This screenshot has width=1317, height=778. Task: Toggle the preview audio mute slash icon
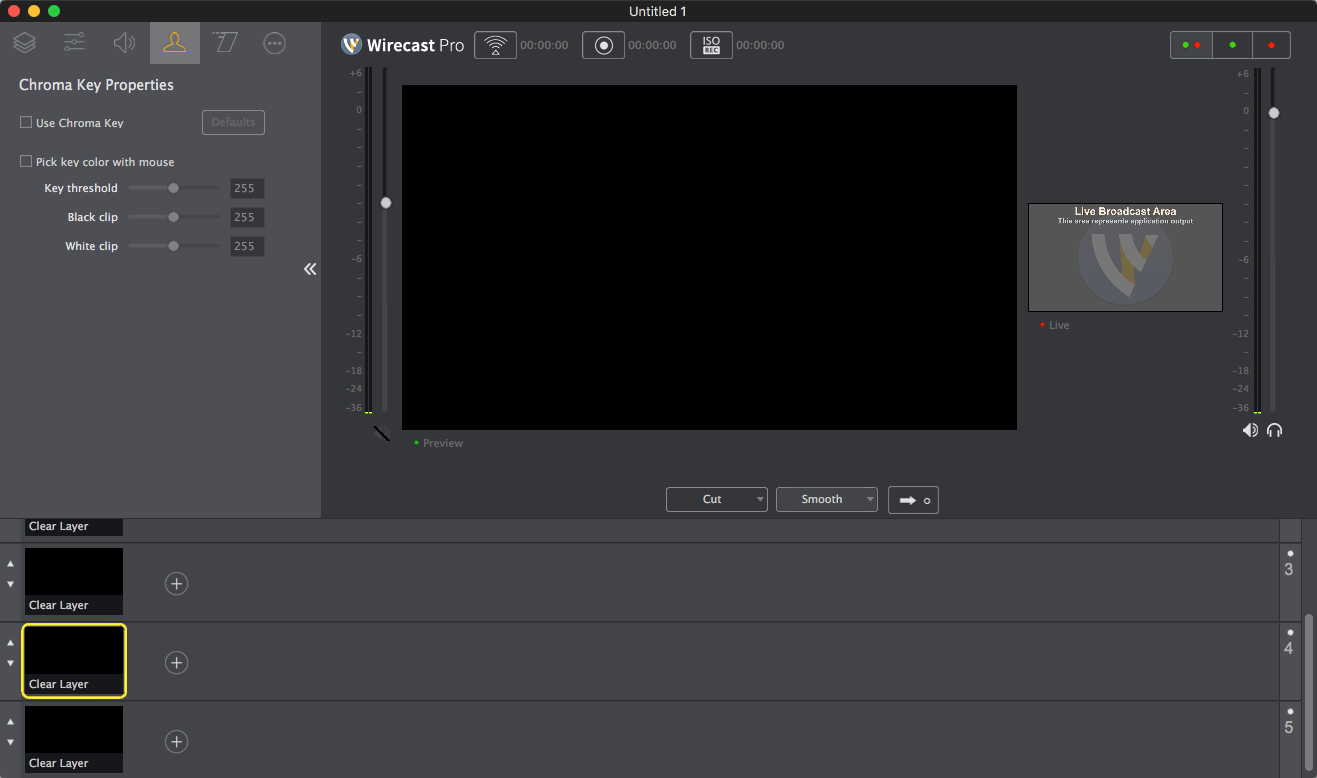(x=382, y=433)
